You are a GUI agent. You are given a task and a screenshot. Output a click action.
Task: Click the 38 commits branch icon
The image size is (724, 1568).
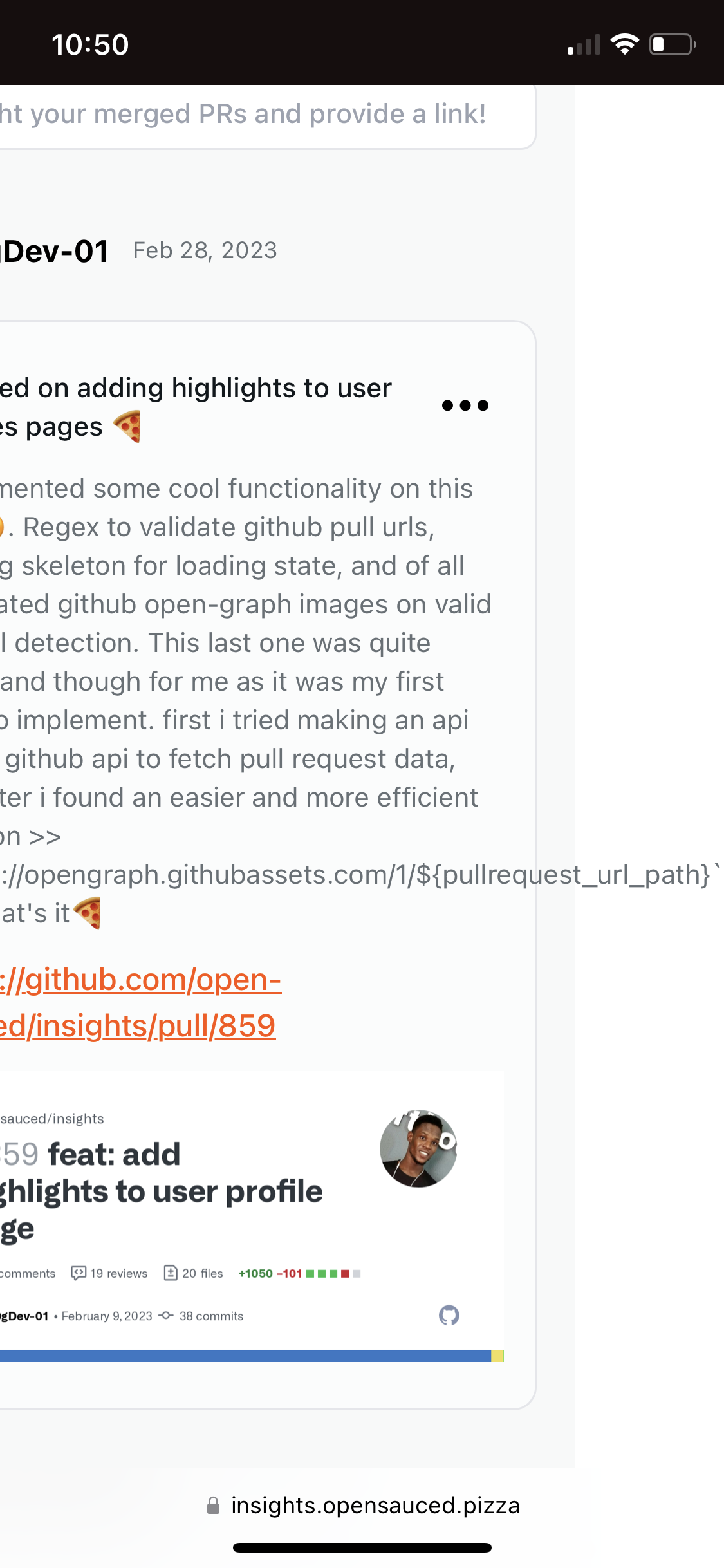pyautogui.click(x=166, y=1316)
